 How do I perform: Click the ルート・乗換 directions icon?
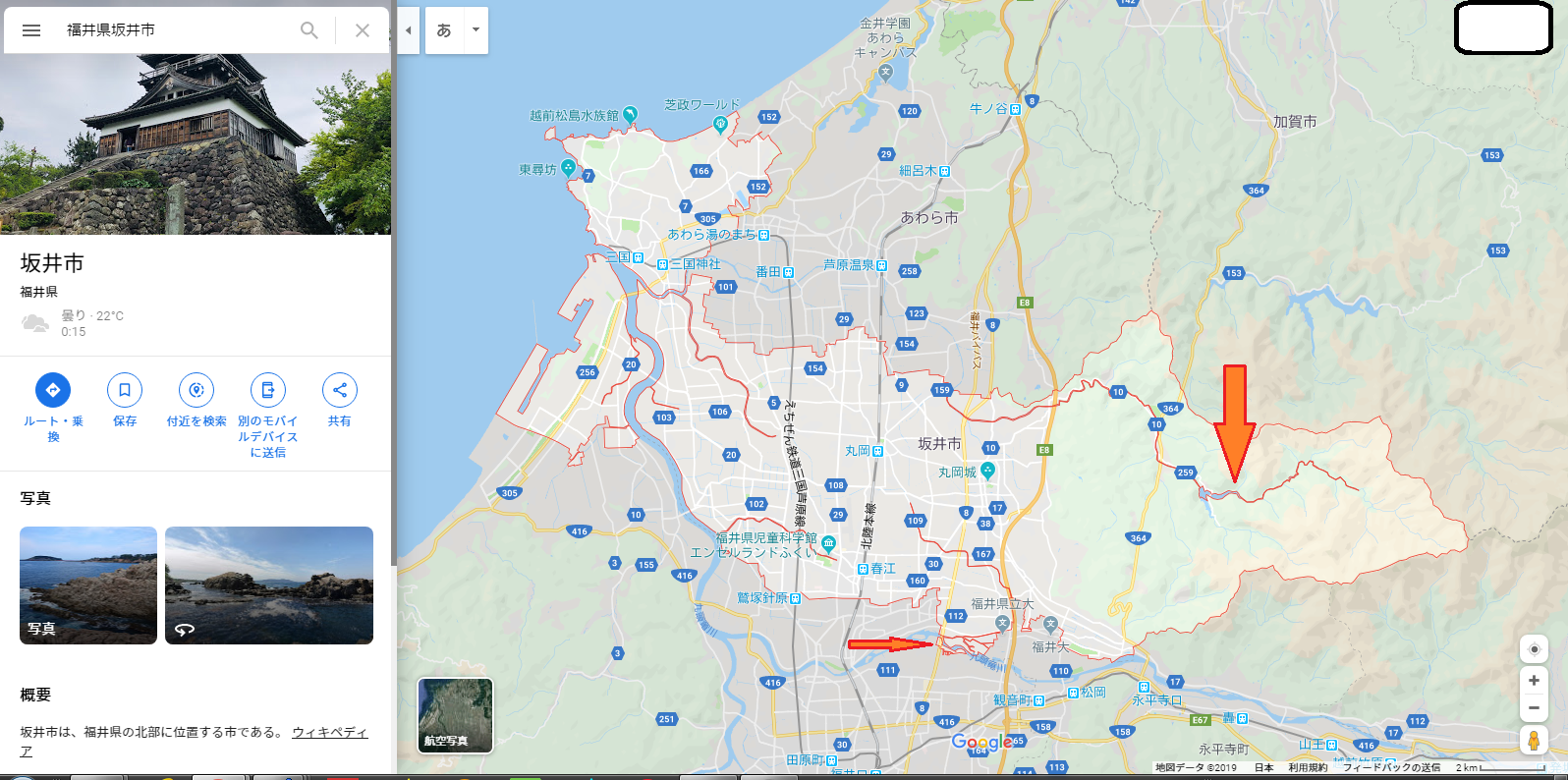coord(53,390)
